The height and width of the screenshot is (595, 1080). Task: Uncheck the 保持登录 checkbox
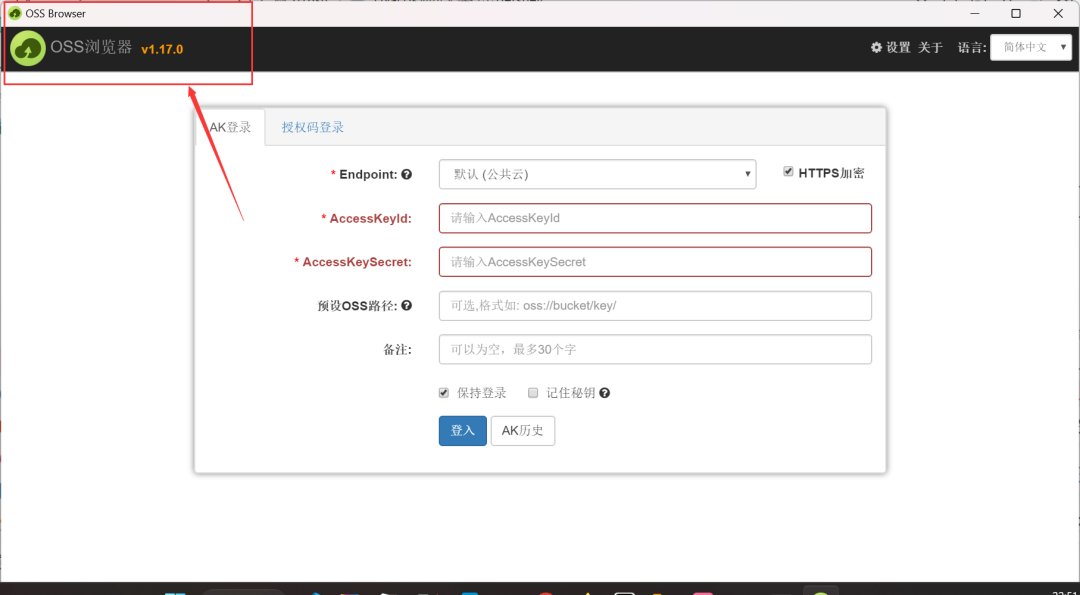pos(444,393)
